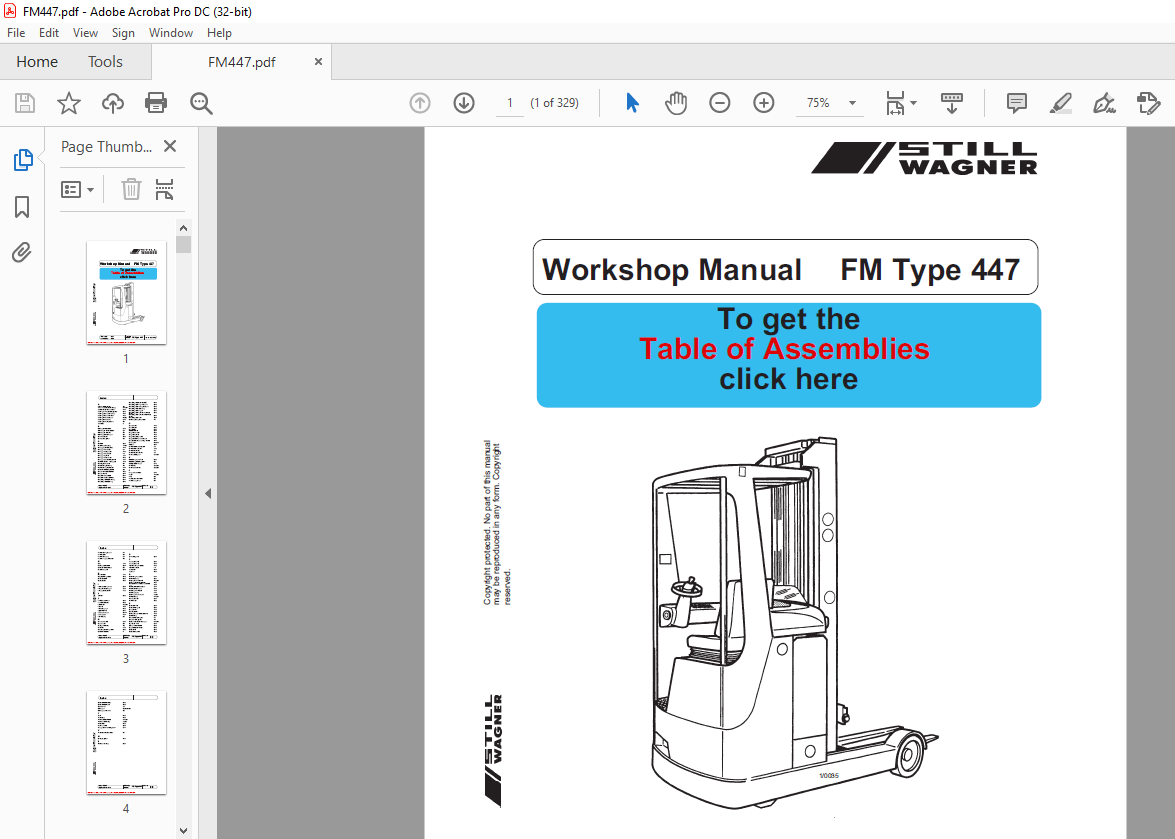1175x839 pixels.
Task: Select the FM447.pdf document tab
Action: (241, 62)
